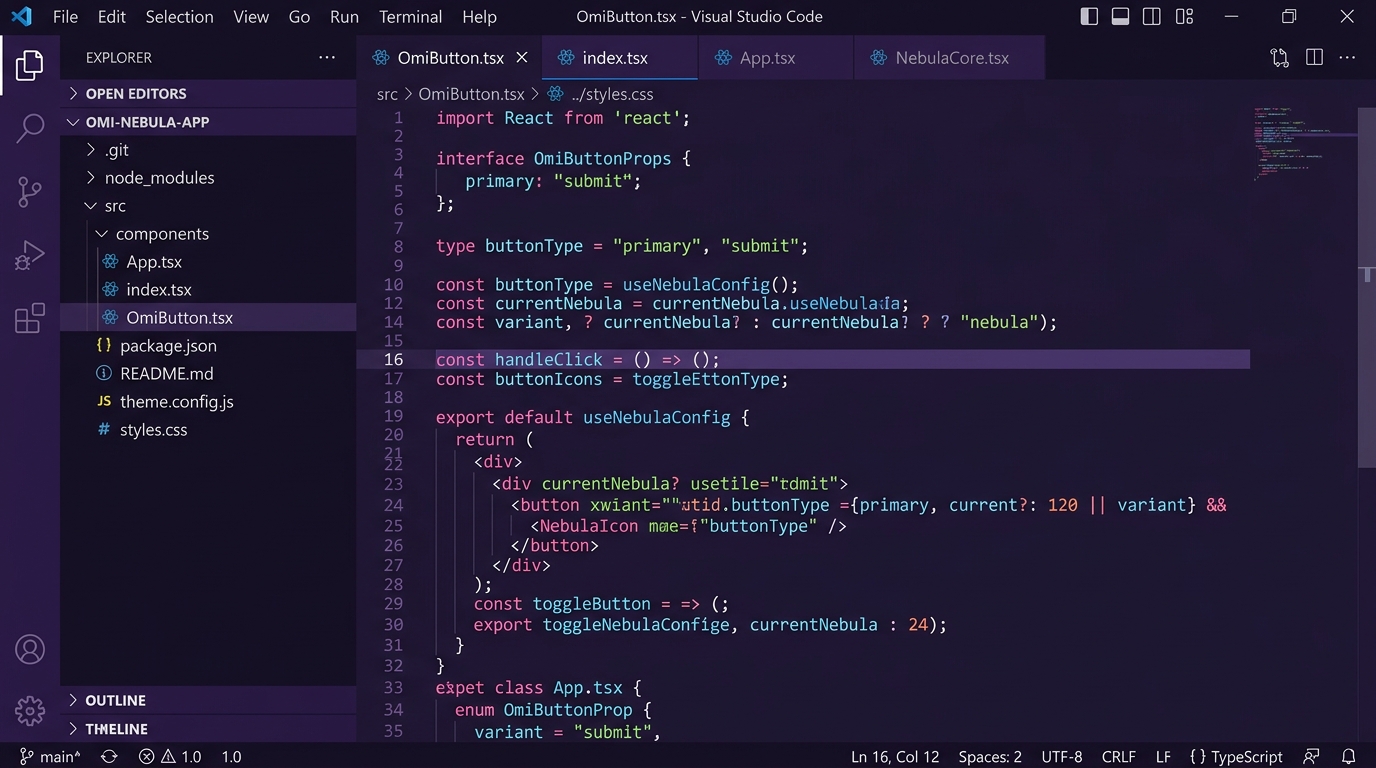Open the Source Control view
This screenshot has height=768, width=1376.
[30, 192]
